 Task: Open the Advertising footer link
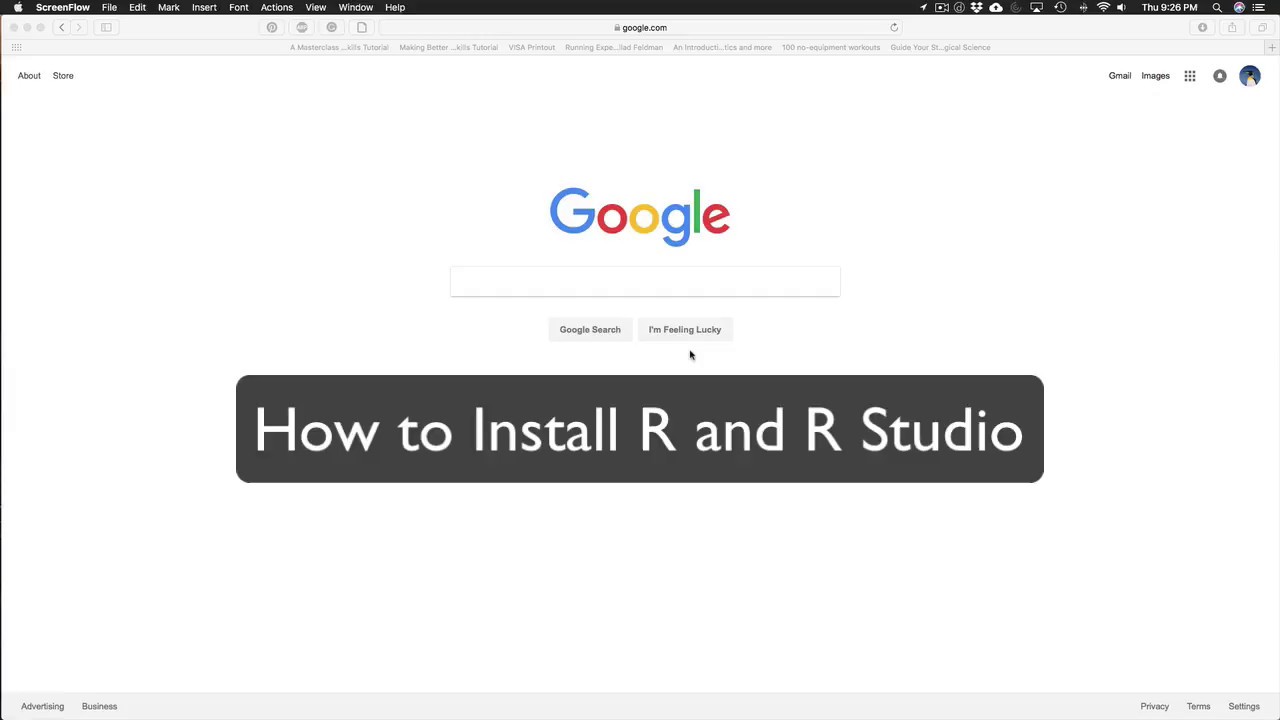[x=42, y=706]
